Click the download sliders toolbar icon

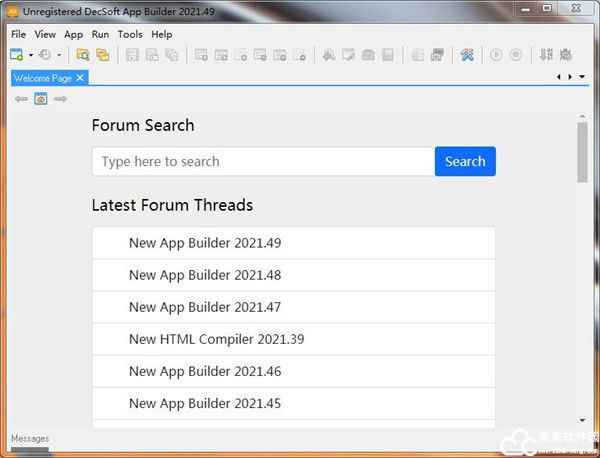tap(546, 55)
